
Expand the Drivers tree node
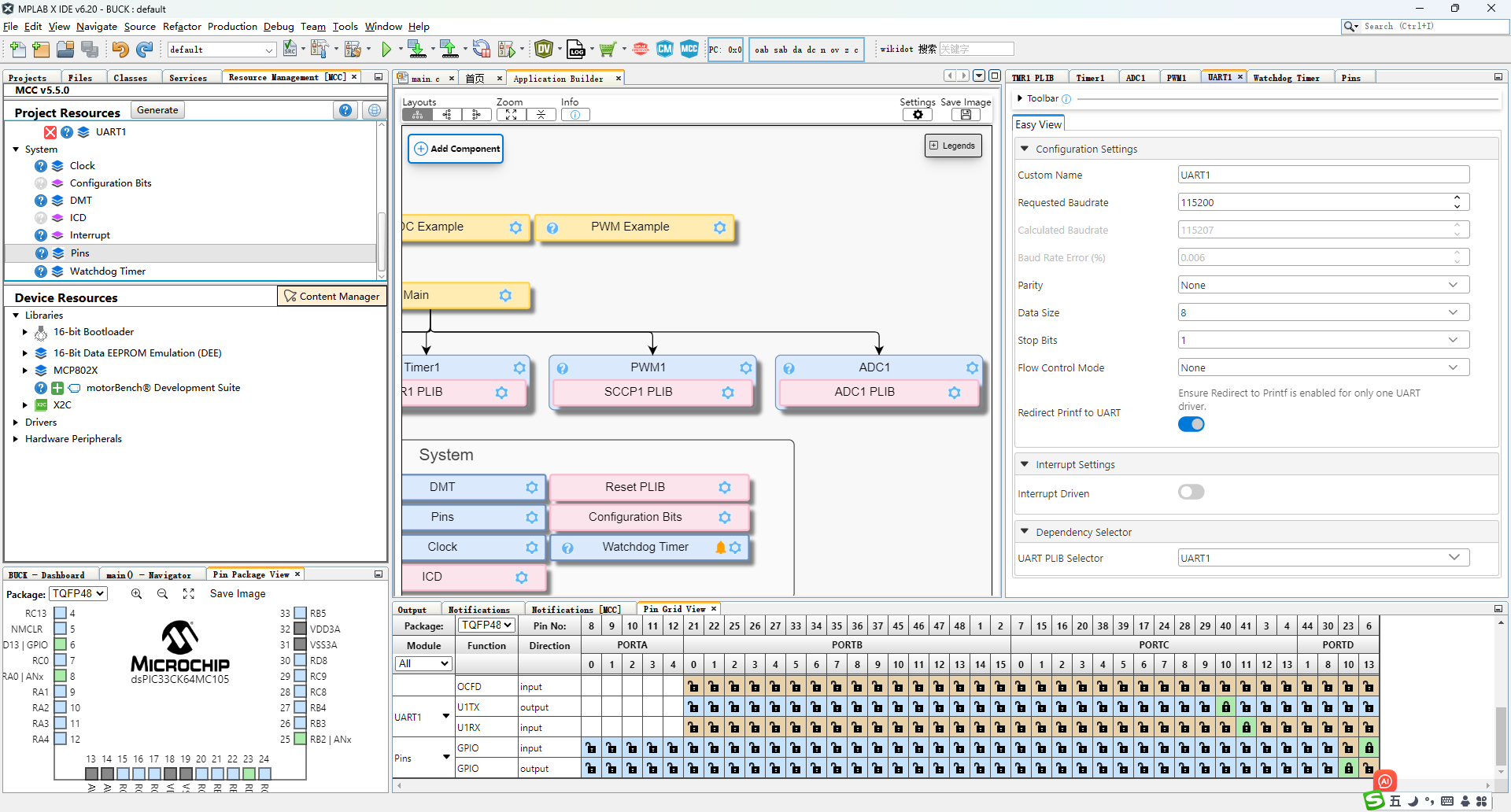[x=16, y=423]
